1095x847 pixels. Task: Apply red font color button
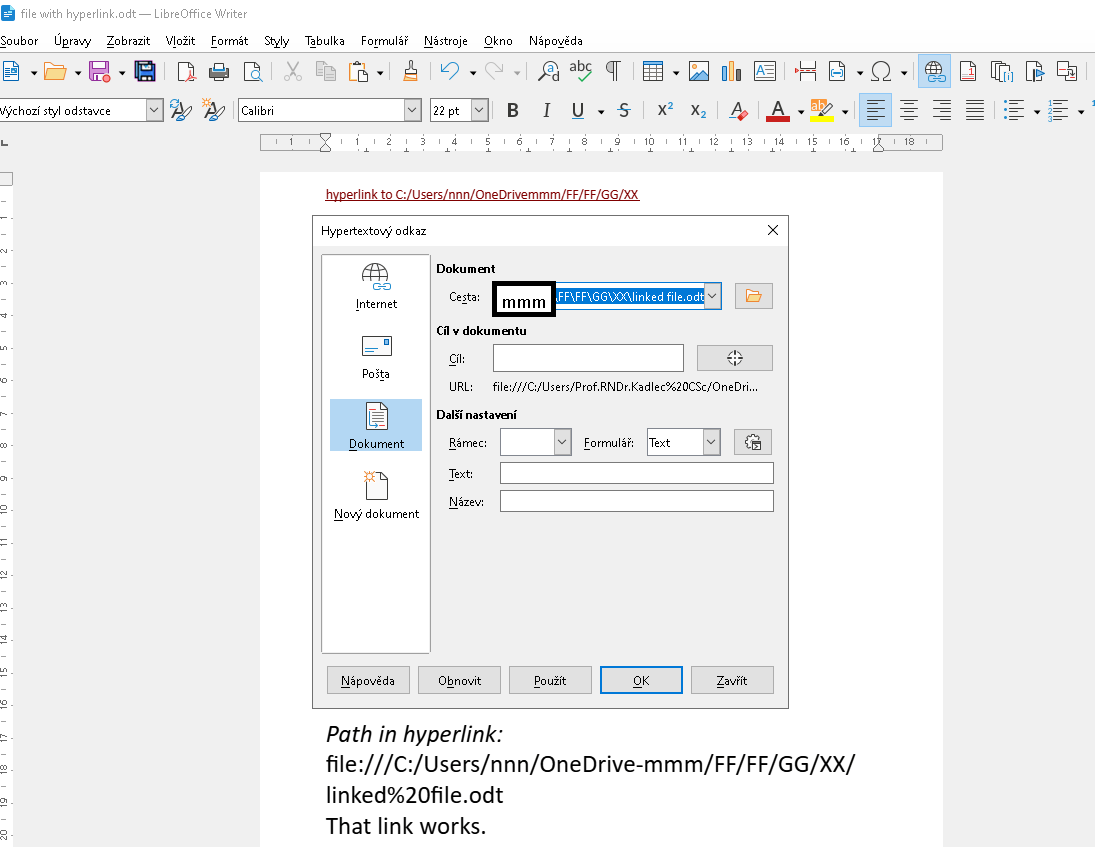(778, 110)
